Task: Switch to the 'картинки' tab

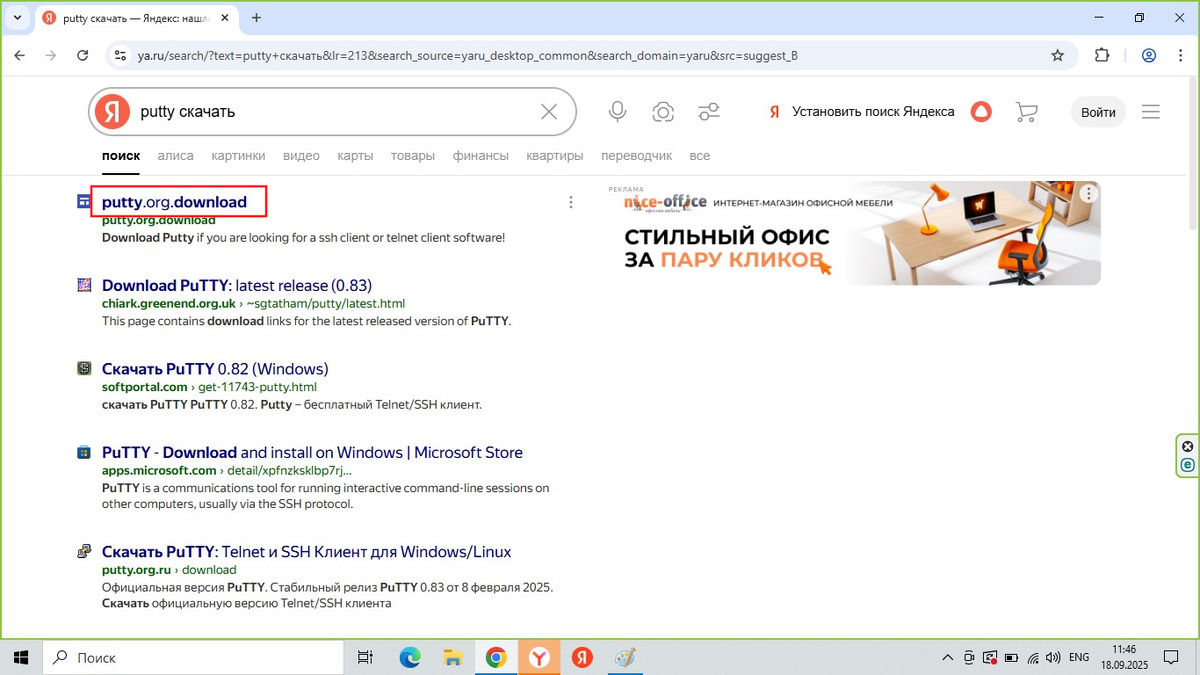Action: tap(238, 156)
